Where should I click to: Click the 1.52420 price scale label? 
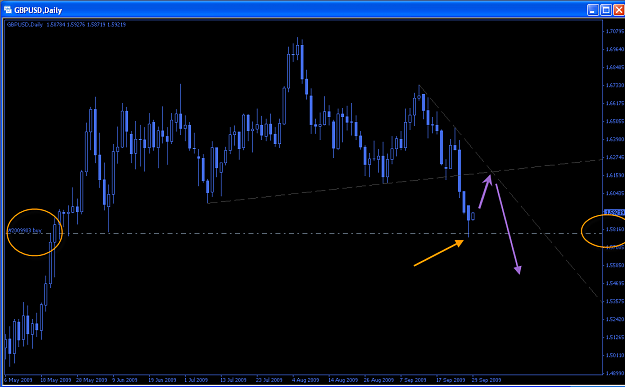point(615,319)
